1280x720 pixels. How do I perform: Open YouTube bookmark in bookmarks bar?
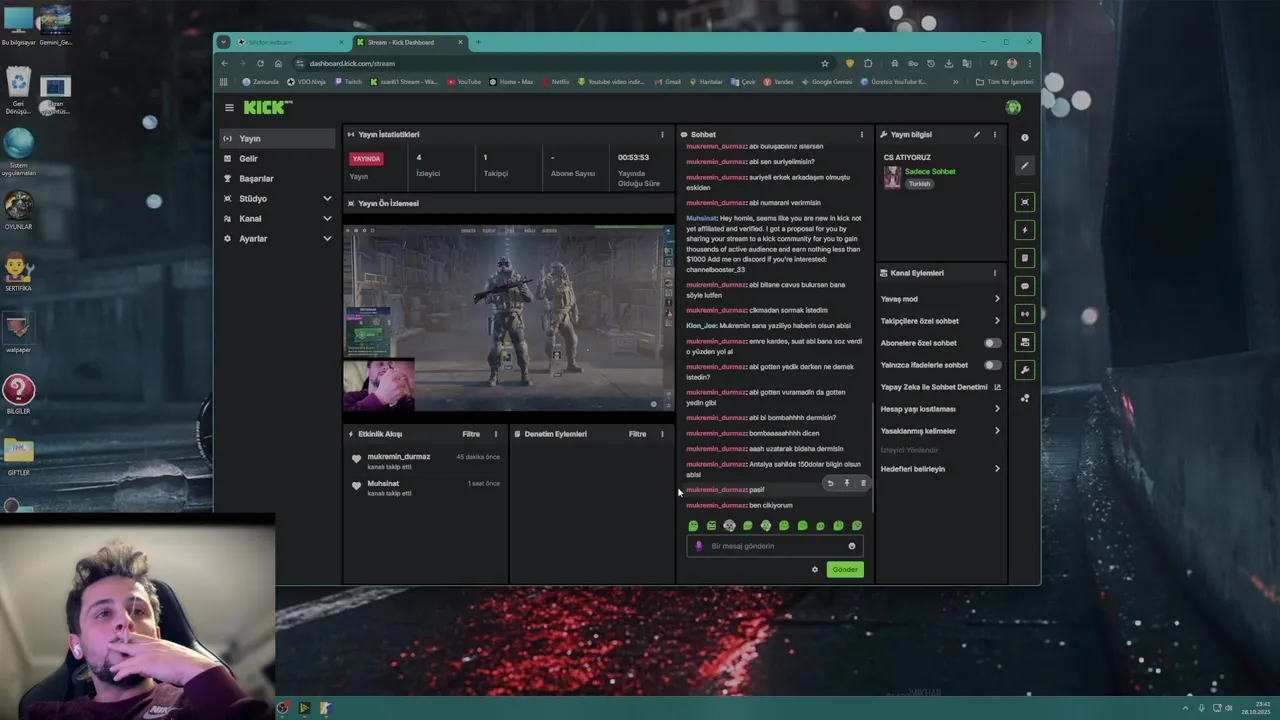click(x=464, y=82)
